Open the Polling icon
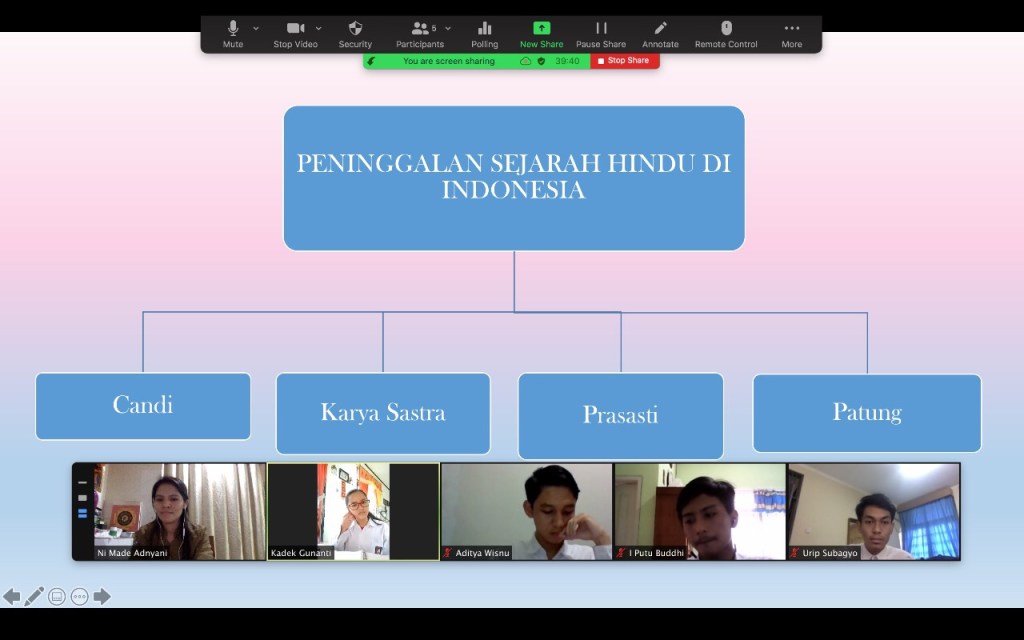This screenshot has width=1024, height=640. 484,33
